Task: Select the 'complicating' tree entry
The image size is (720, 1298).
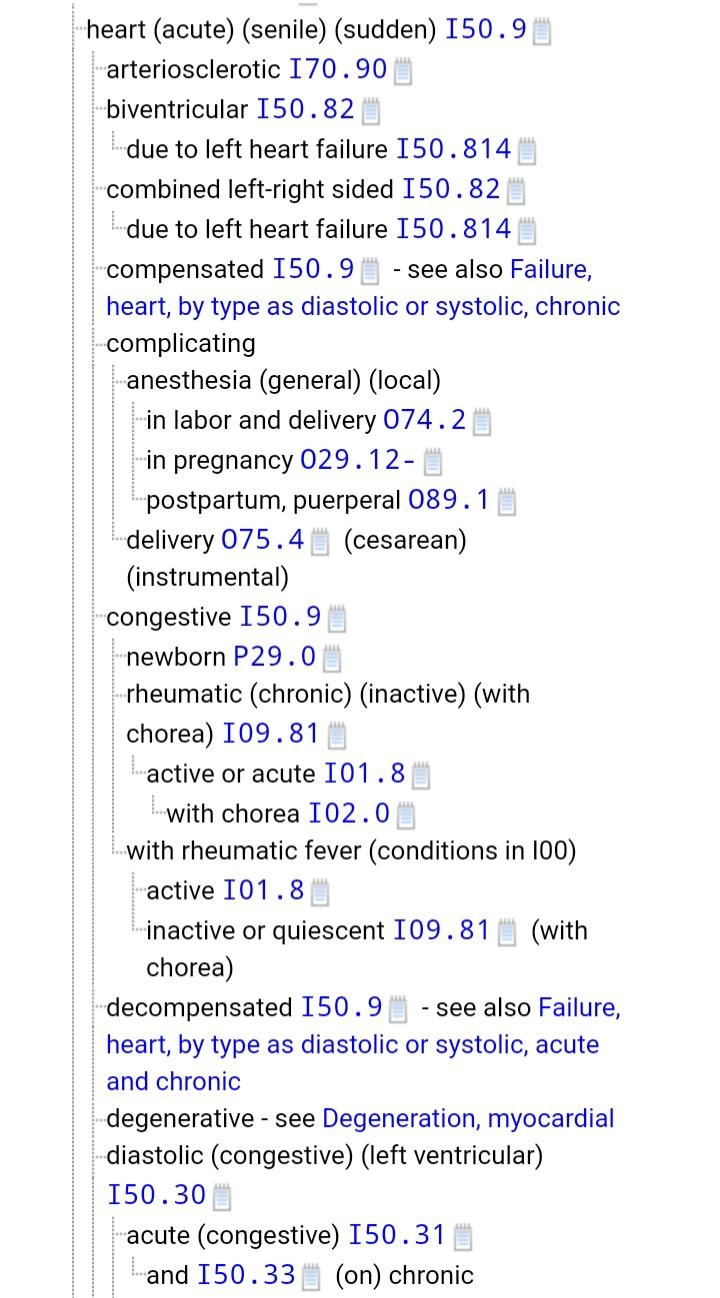Action: [x=180, y=343]
